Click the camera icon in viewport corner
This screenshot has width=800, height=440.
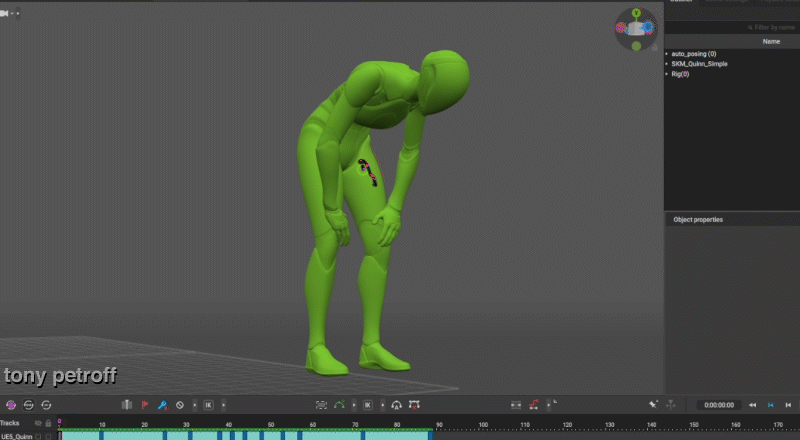[6, 14]
